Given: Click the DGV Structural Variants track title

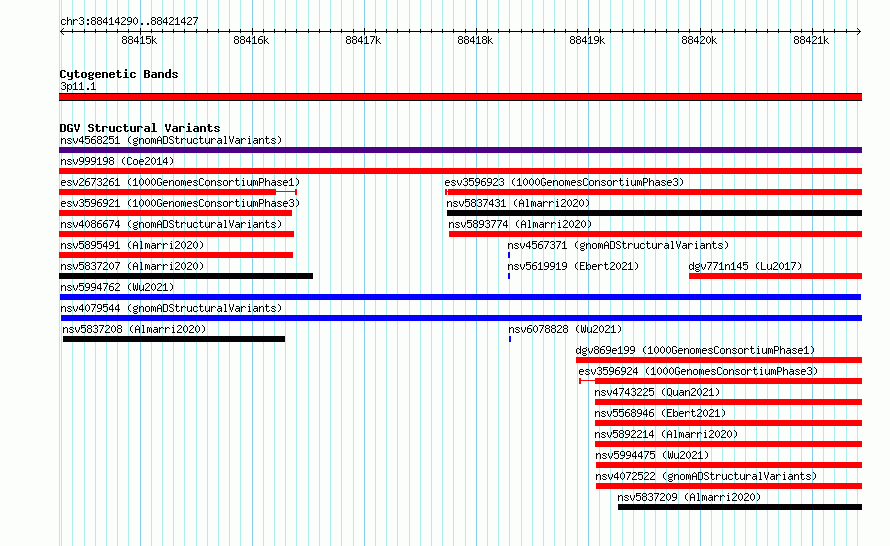Looking at the screenshot, I should (140, 128).
